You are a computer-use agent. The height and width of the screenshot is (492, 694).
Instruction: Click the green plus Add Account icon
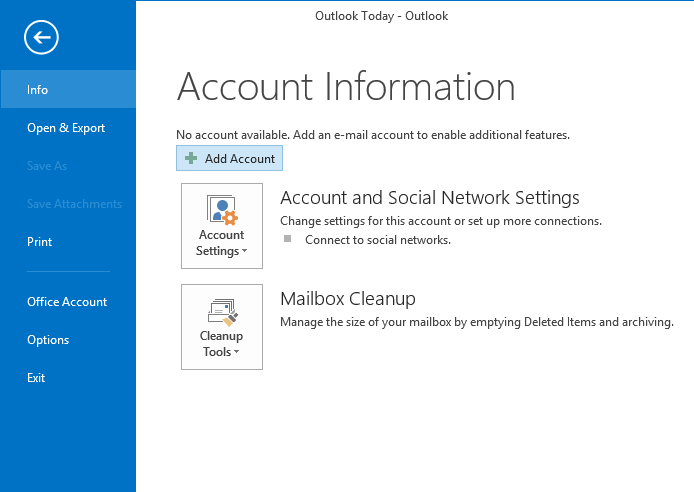(x=191, y=158)
